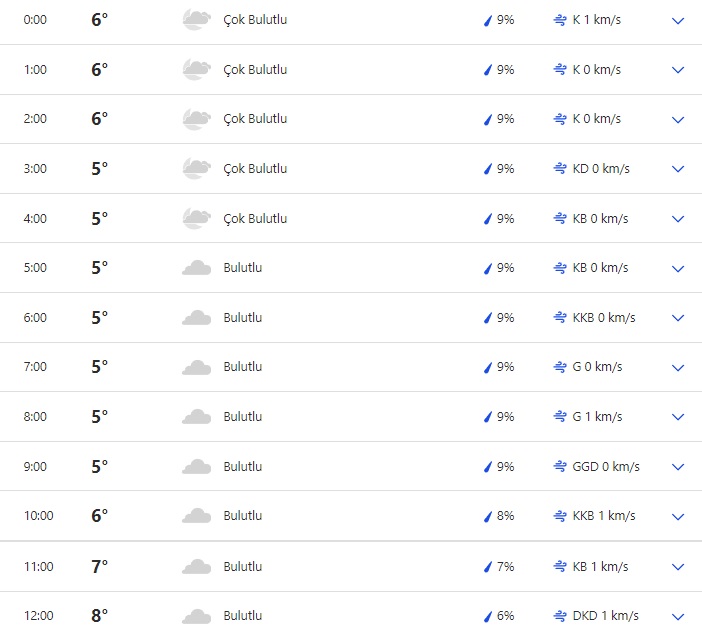Click the 10:00 time label

(39, 516)
